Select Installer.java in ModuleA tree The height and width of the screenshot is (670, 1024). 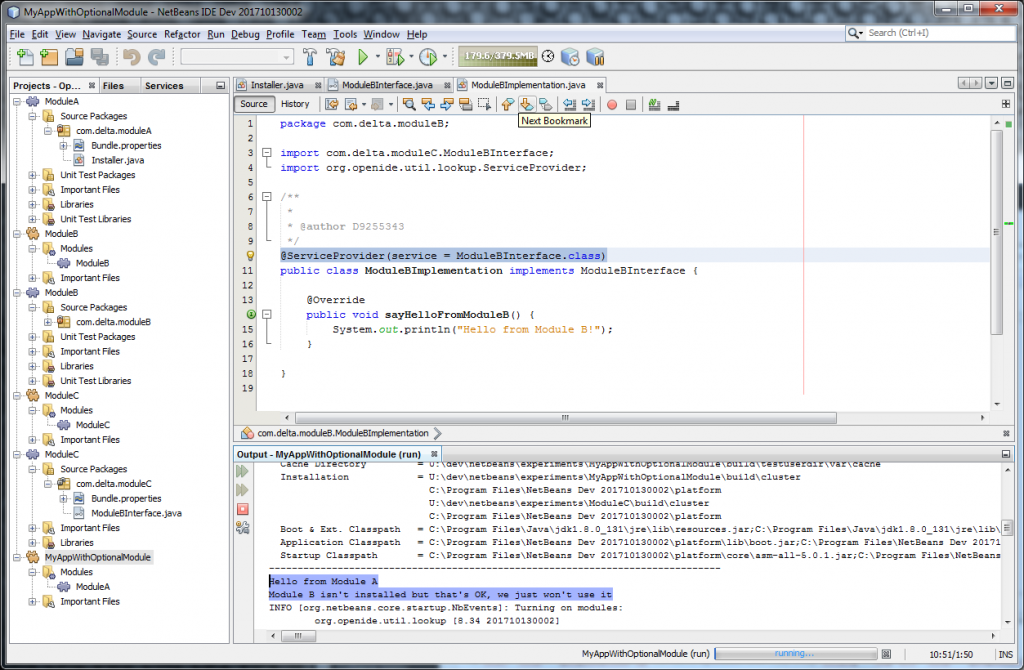click(118, 160)
